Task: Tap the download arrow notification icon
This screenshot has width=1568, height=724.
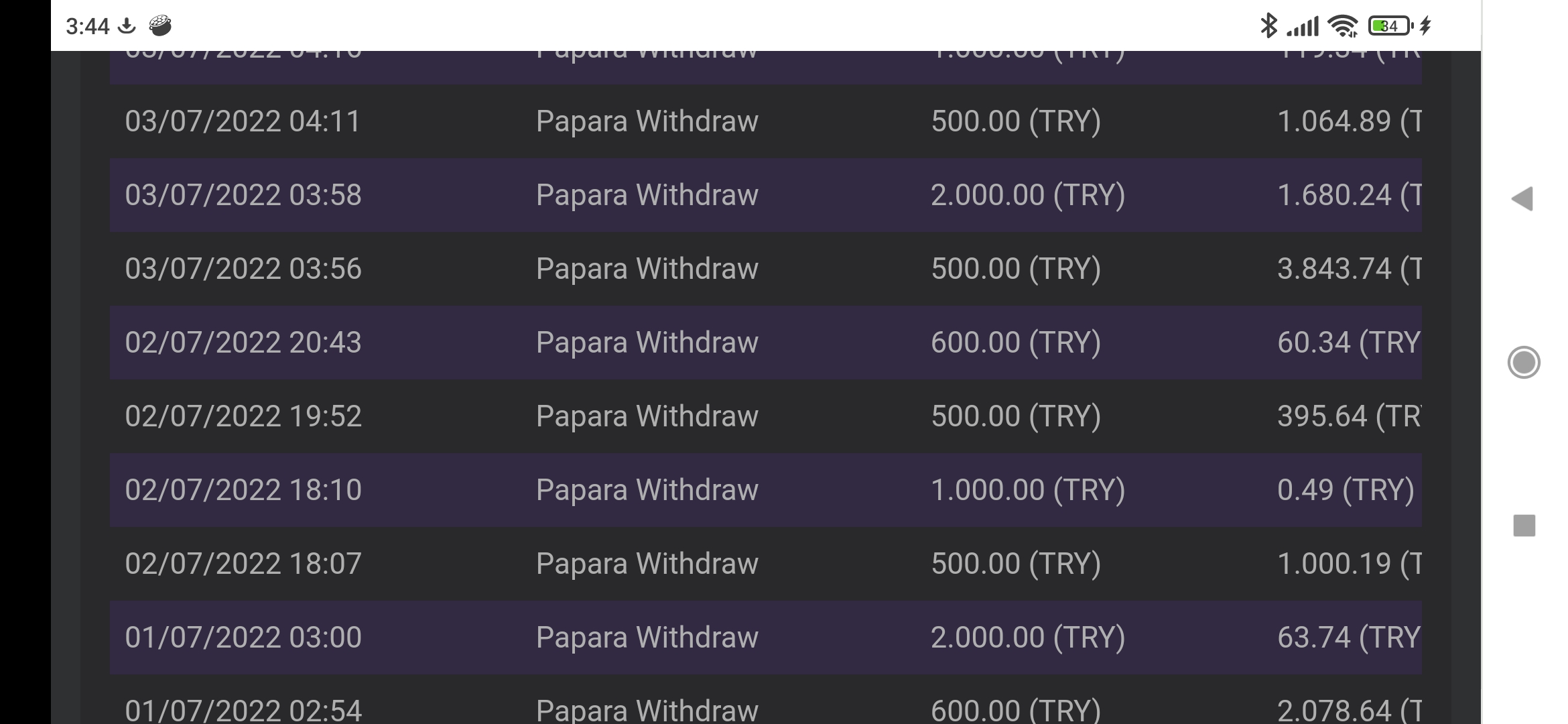Action: (127, 26)
